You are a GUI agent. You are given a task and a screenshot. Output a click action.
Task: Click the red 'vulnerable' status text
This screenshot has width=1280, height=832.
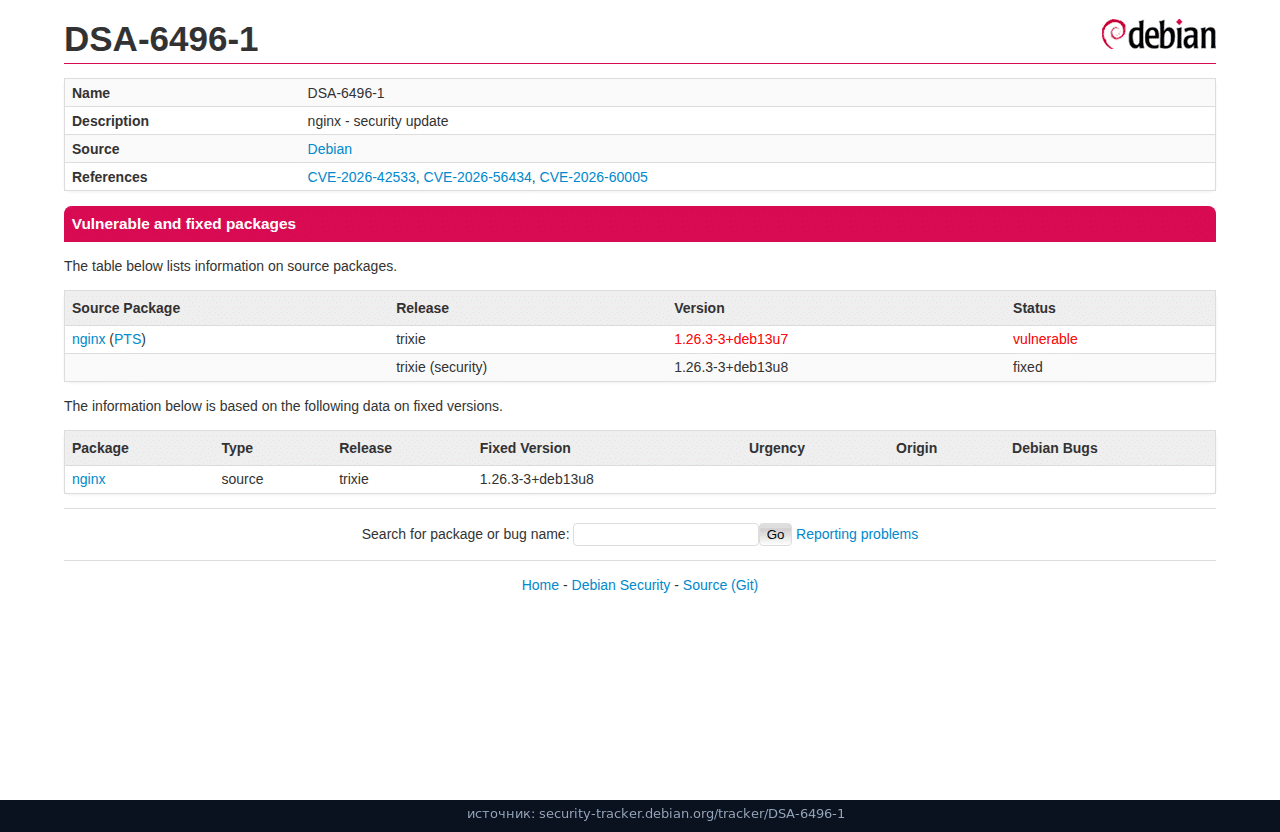coord(1045,339)
